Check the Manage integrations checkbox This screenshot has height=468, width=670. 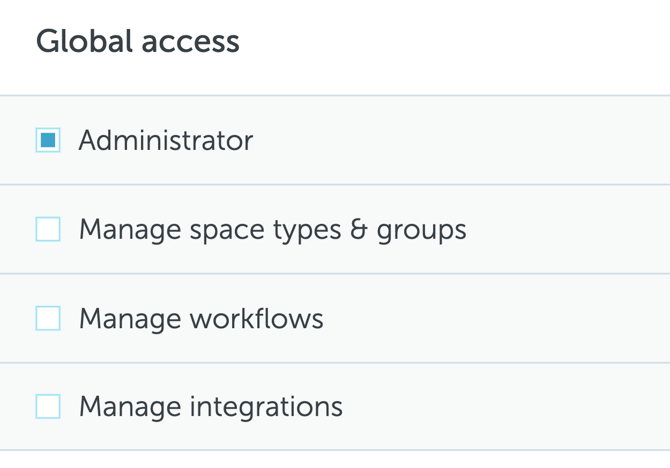click(x=48, y=406)
